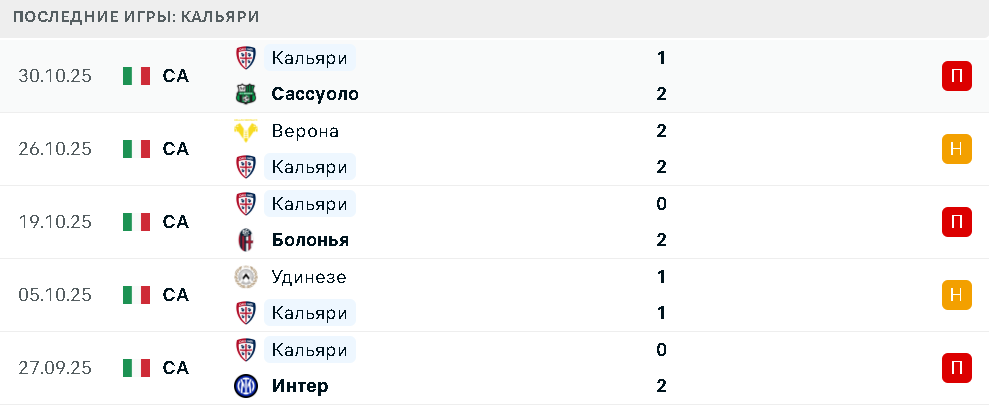
Task: Open the Верона team link
Action: pyautogui.click(x=305, y=131)
